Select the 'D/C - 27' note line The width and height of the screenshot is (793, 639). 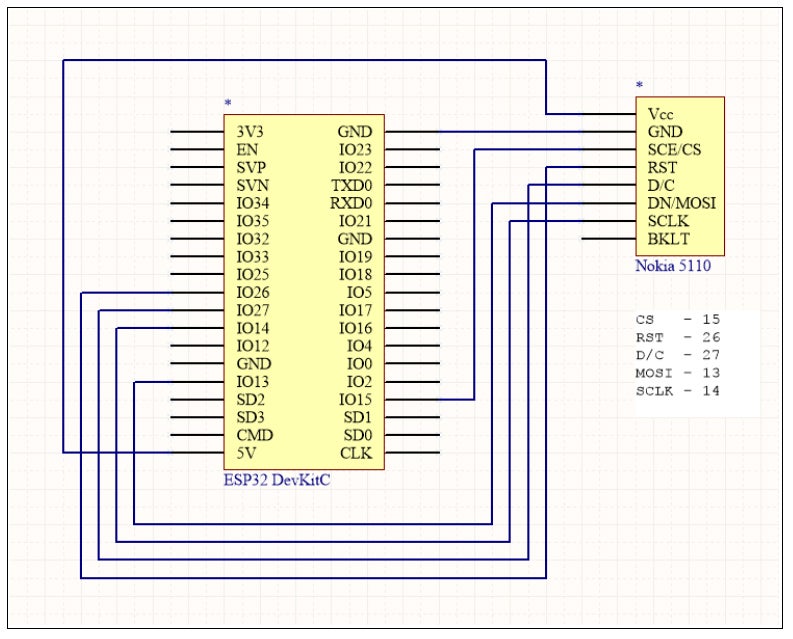678,355
